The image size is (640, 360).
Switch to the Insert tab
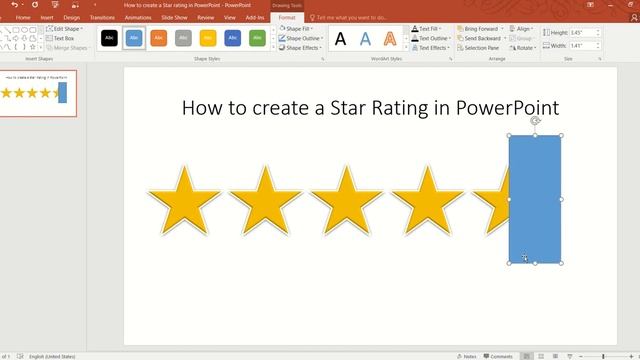click(x=47, y=18)
